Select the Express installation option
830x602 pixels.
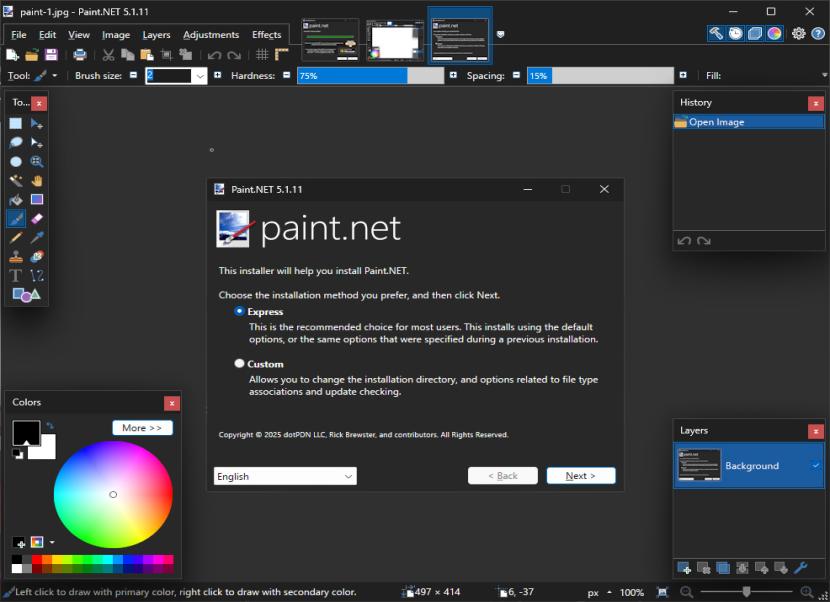pos(240,311)
